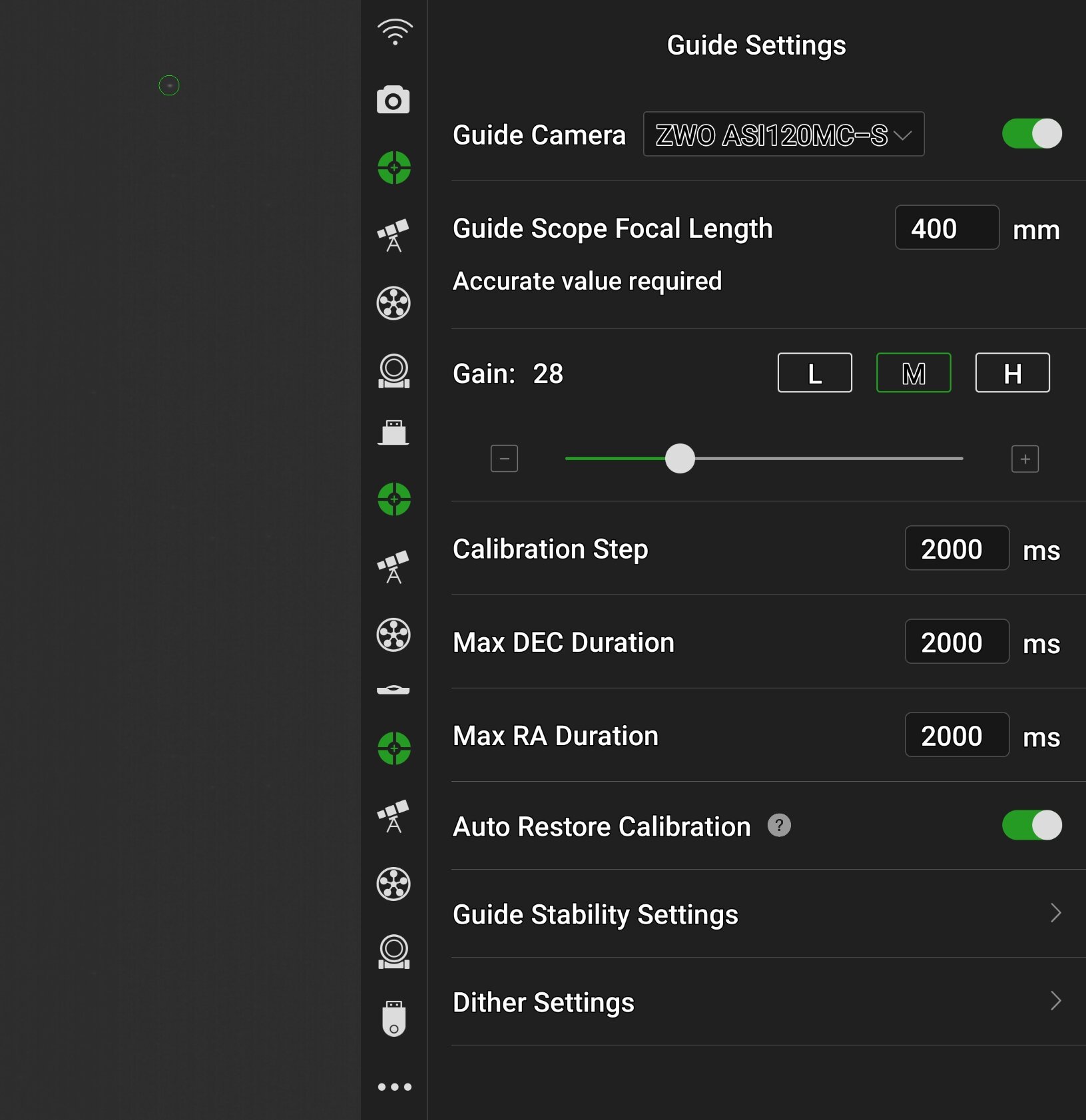
Task: Open the ZWO ASI120MC-S camera dropdown
Action: click(783, 135)
